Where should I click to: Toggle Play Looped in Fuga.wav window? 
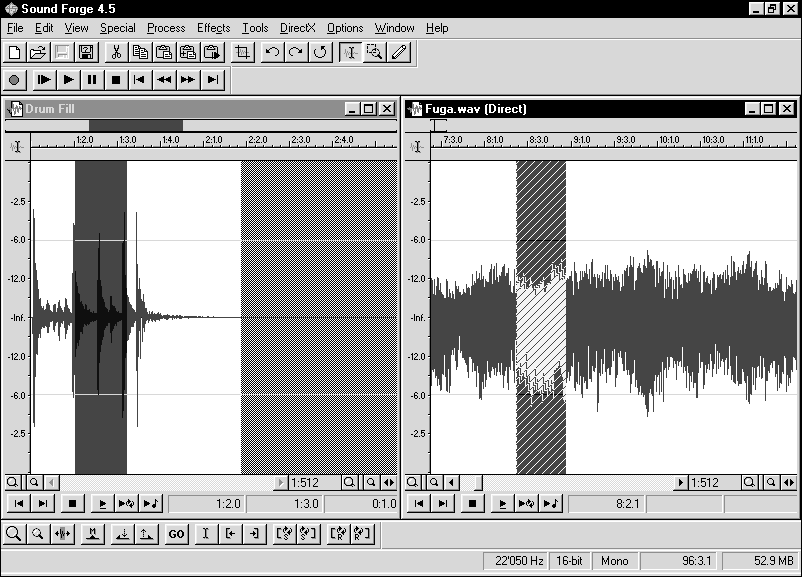click(526, 504)
